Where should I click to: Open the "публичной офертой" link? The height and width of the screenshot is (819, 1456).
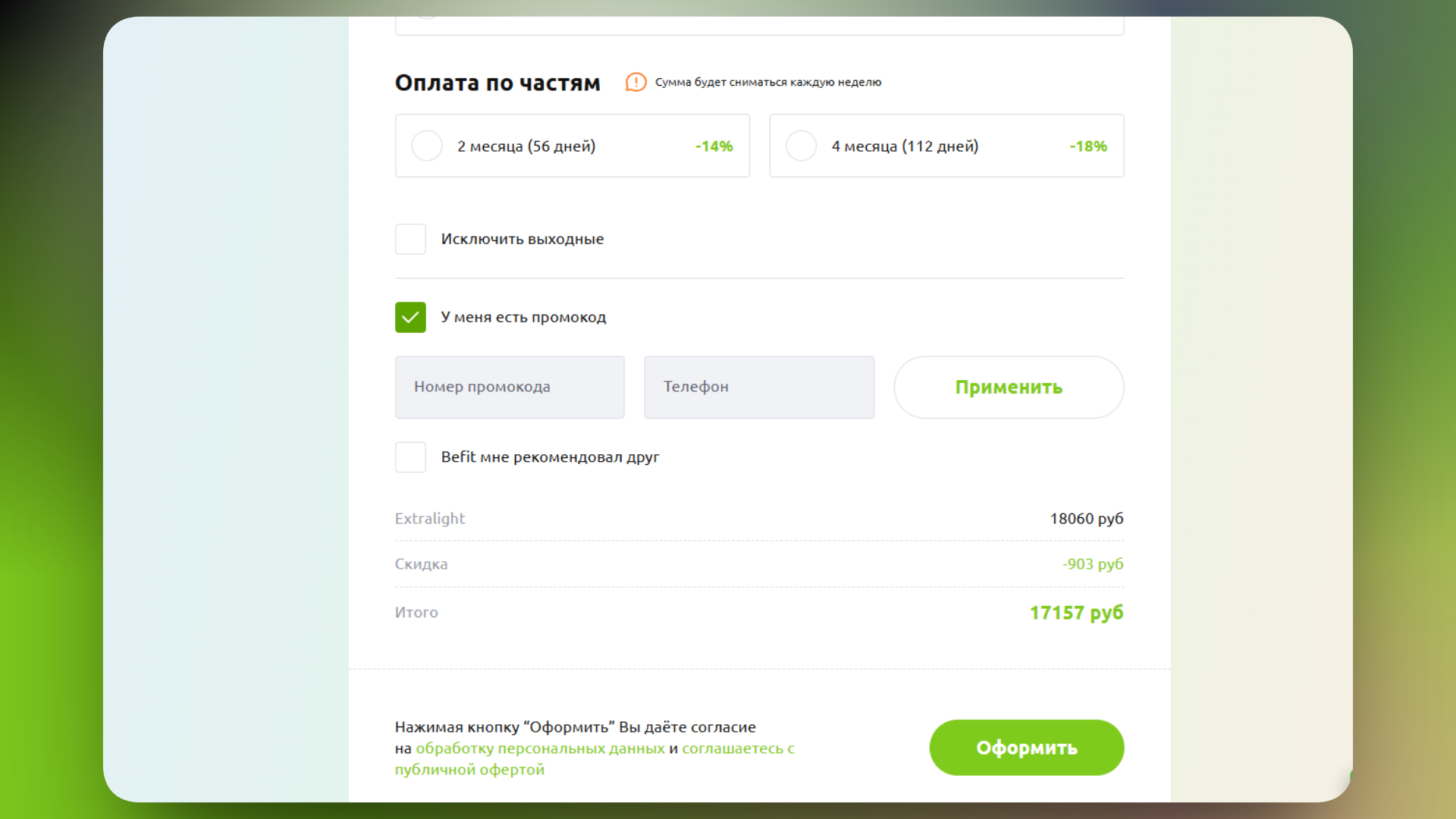pos(469,769)
